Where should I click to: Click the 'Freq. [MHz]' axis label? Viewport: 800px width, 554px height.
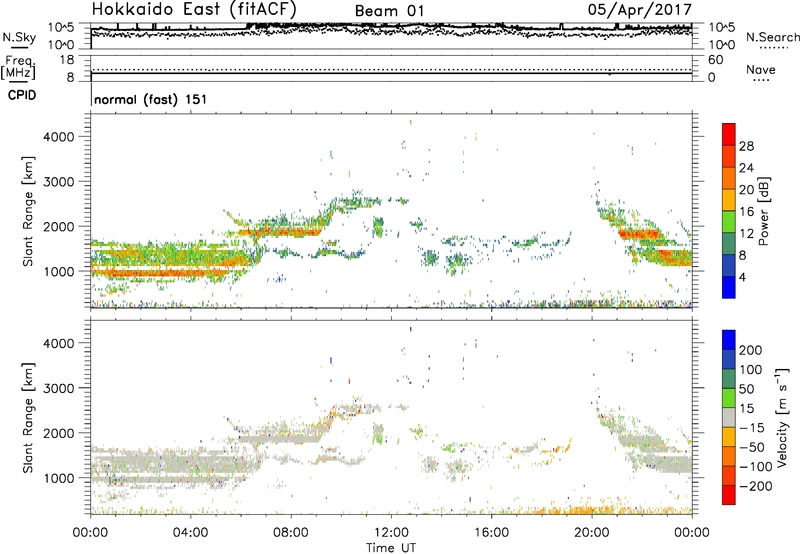[19, 68]
